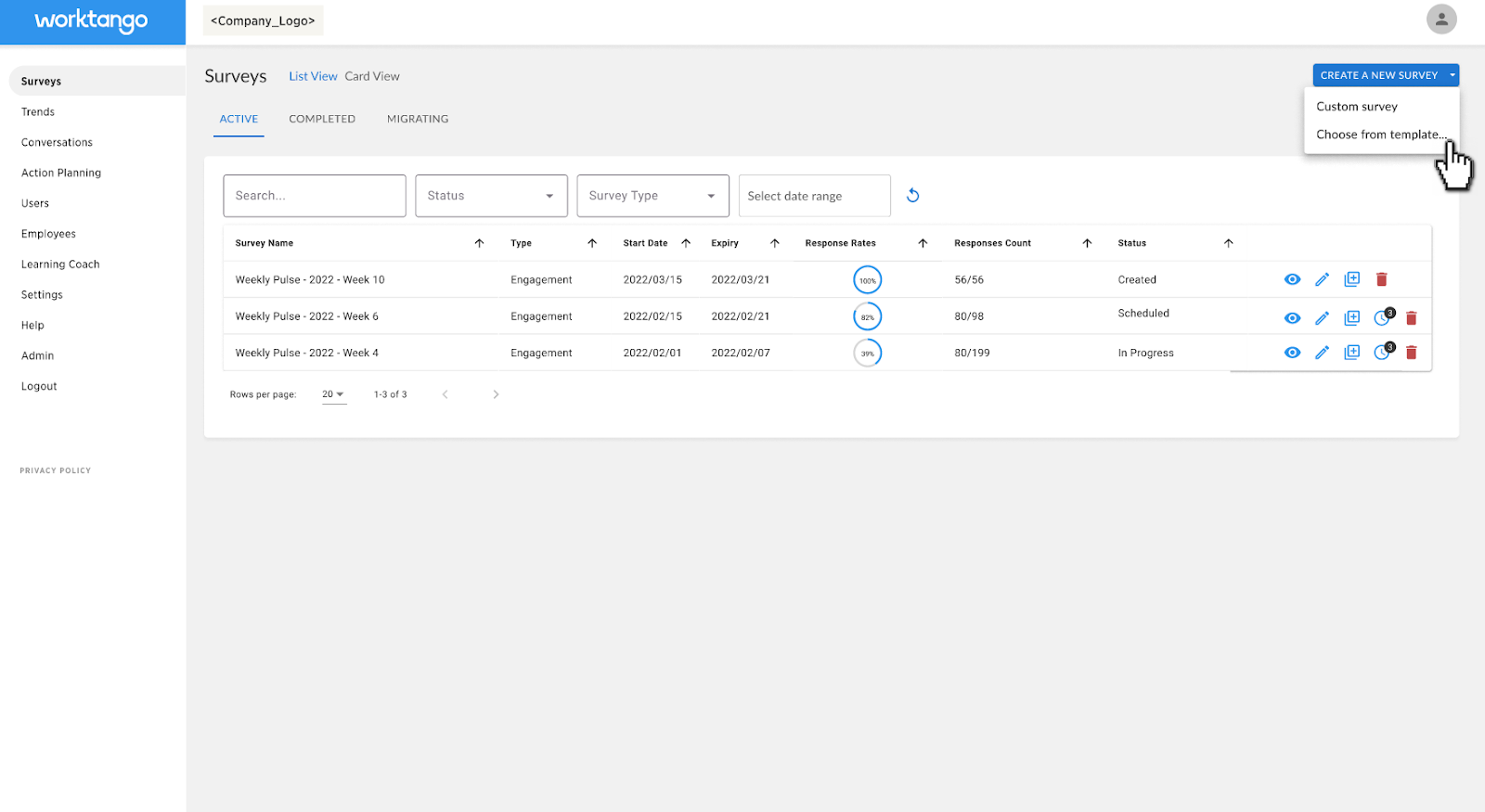Open Surveys in the sidebar
Viewport: 1485px width, 812px height.
(97, 81)
